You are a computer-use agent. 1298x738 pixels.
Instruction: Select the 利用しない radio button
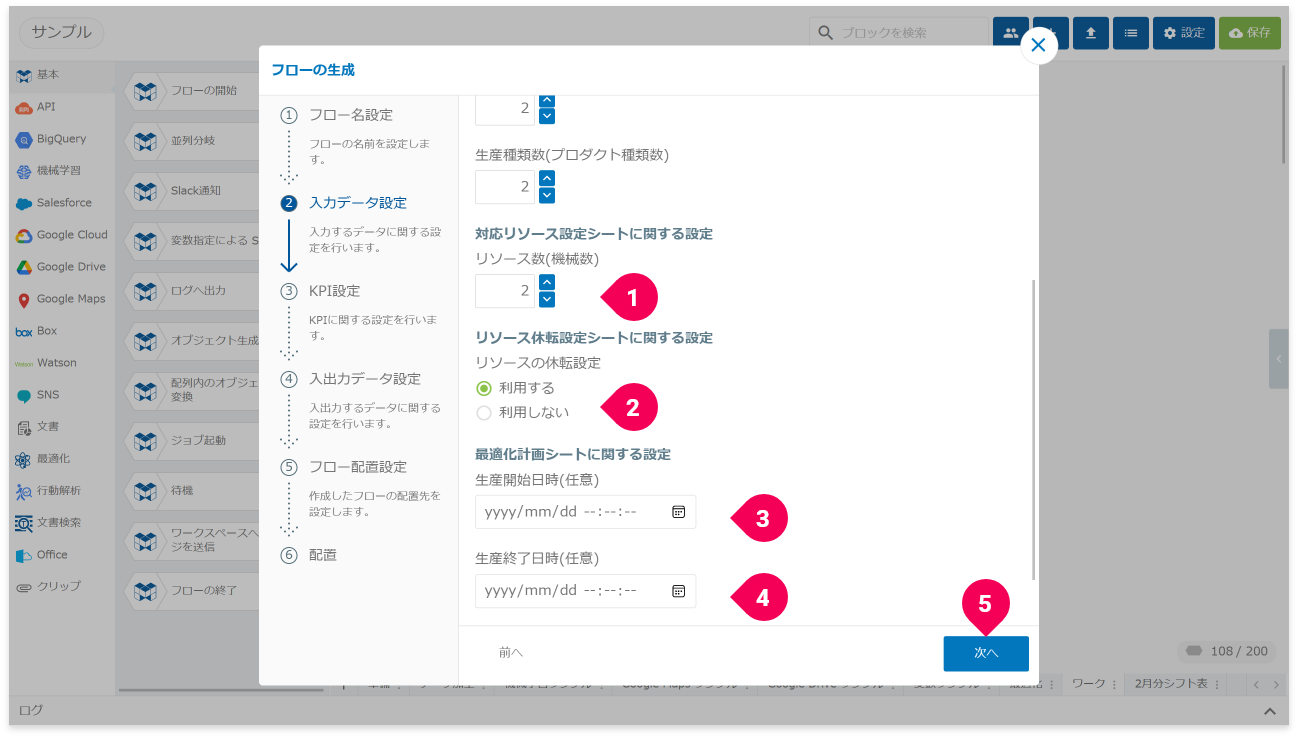tap(484, 412)
